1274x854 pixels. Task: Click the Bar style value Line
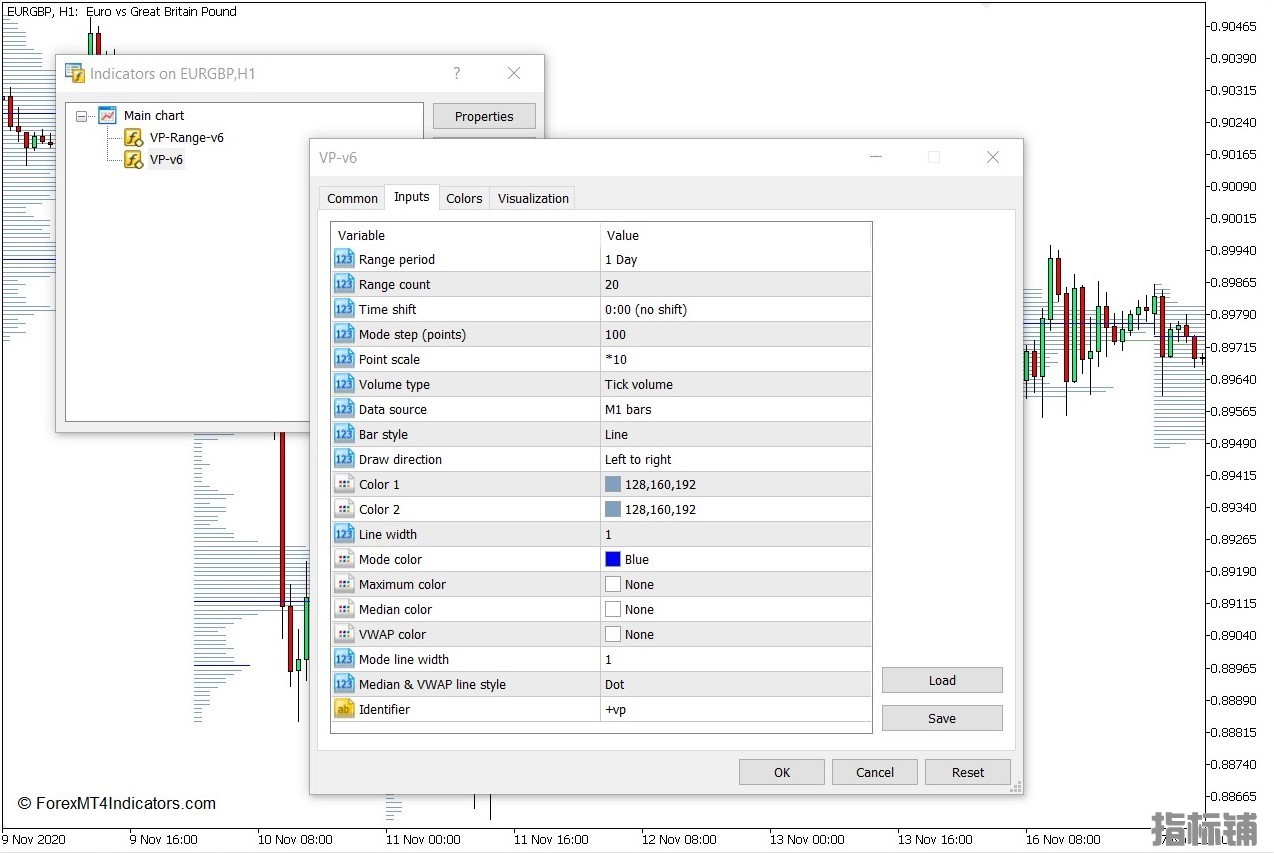616,434
